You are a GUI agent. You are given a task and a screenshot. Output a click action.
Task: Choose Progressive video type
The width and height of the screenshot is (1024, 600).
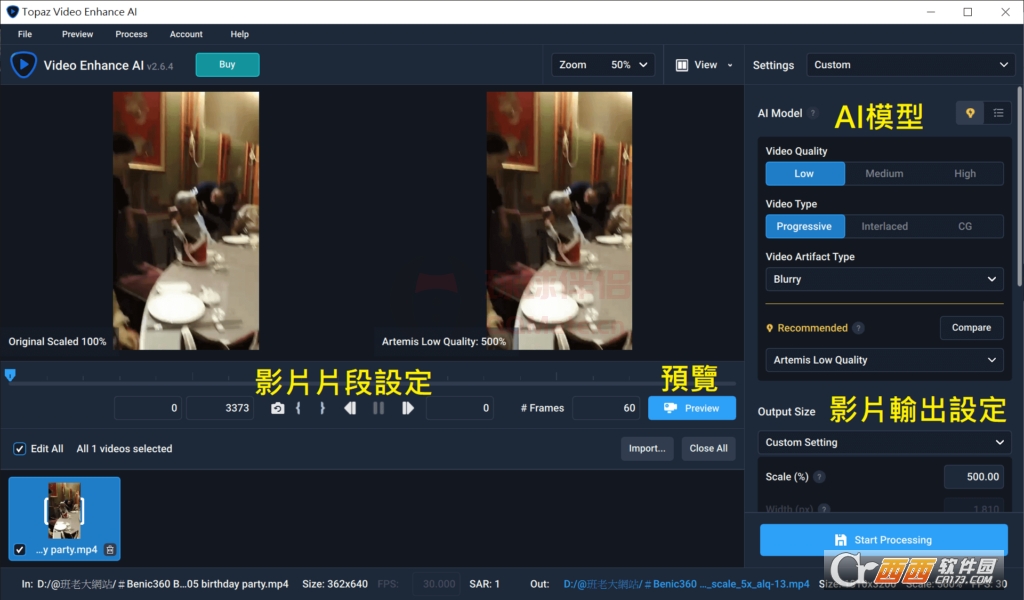coord(805,227)
